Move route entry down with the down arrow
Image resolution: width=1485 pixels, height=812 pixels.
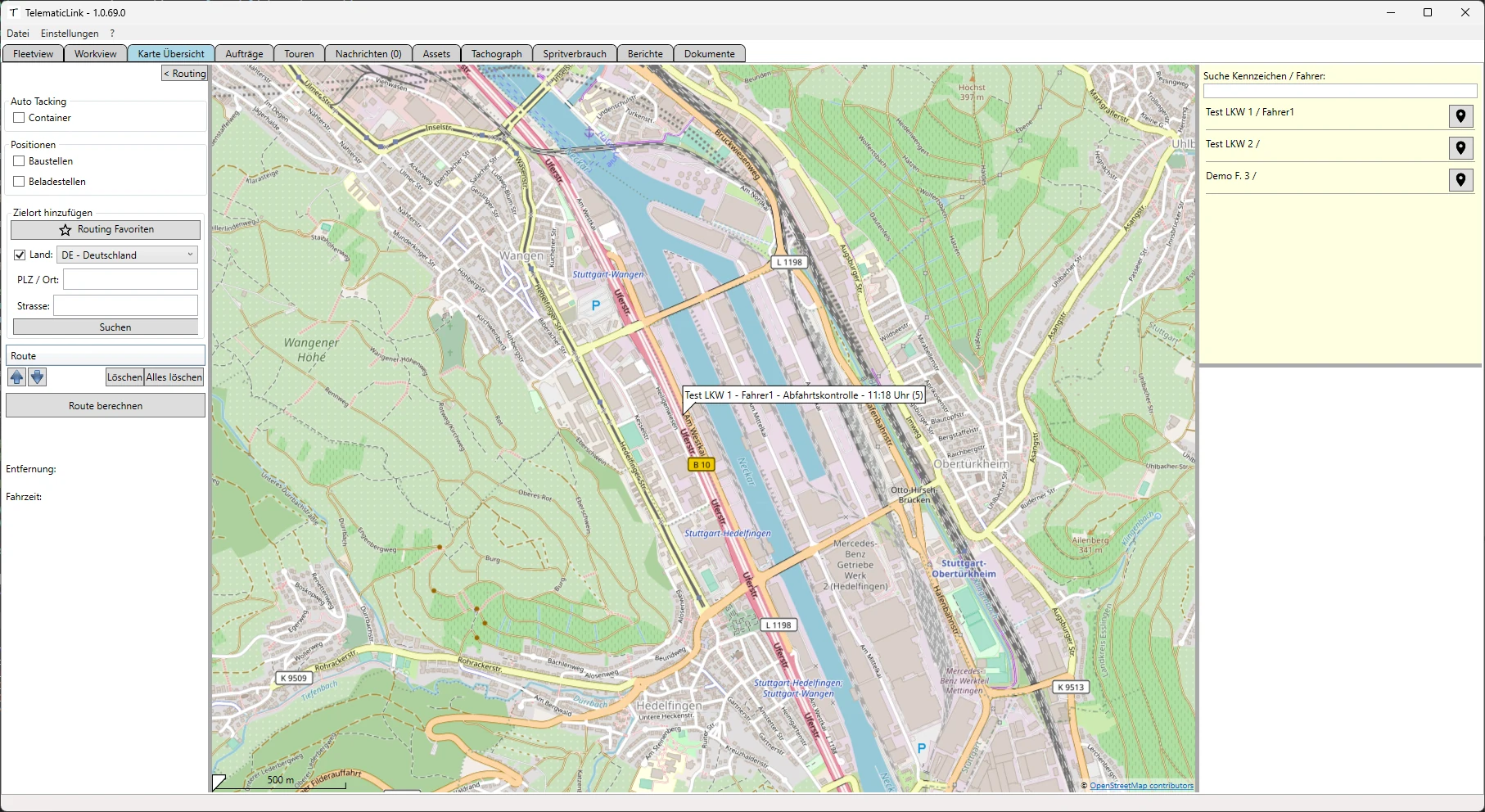(x=37, y=377)
